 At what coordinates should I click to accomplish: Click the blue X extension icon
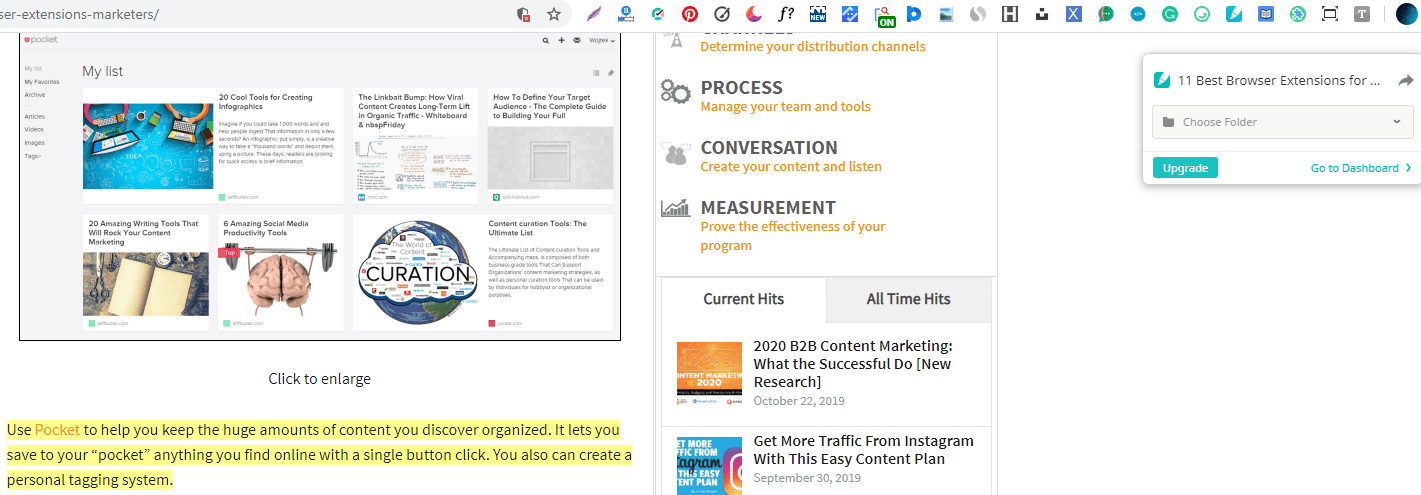pyautogui.click(x=1073, y=14)
